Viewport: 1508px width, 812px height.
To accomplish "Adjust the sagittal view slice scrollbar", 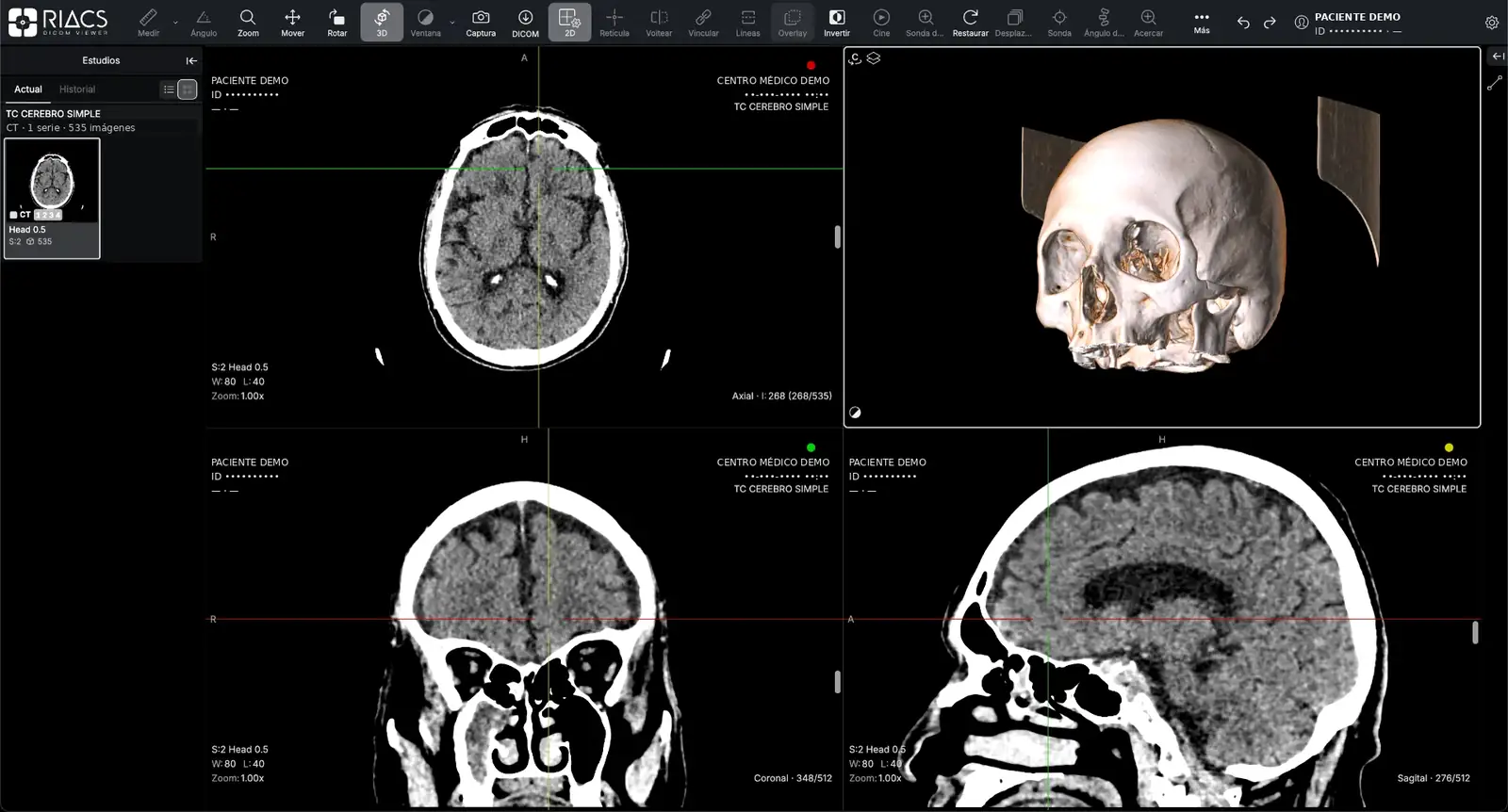I will 1475,633.
